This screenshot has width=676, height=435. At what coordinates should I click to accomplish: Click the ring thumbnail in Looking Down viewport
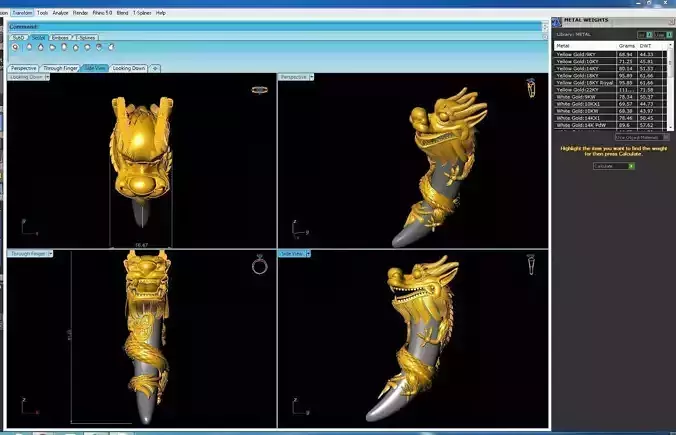pos(260,90)
